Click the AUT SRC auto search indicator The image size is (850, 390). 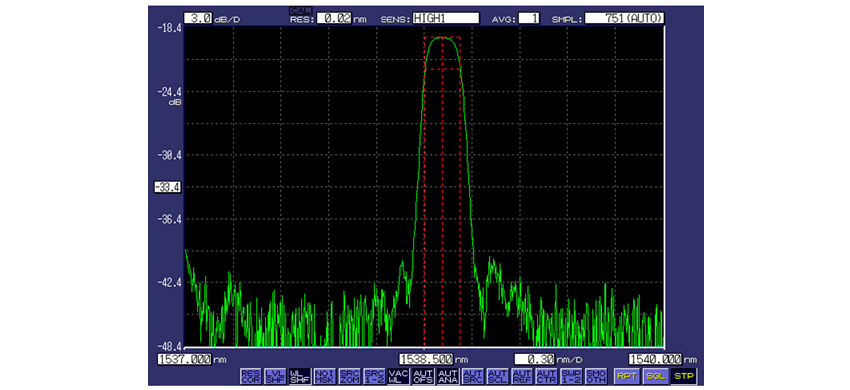pos(472,376)
